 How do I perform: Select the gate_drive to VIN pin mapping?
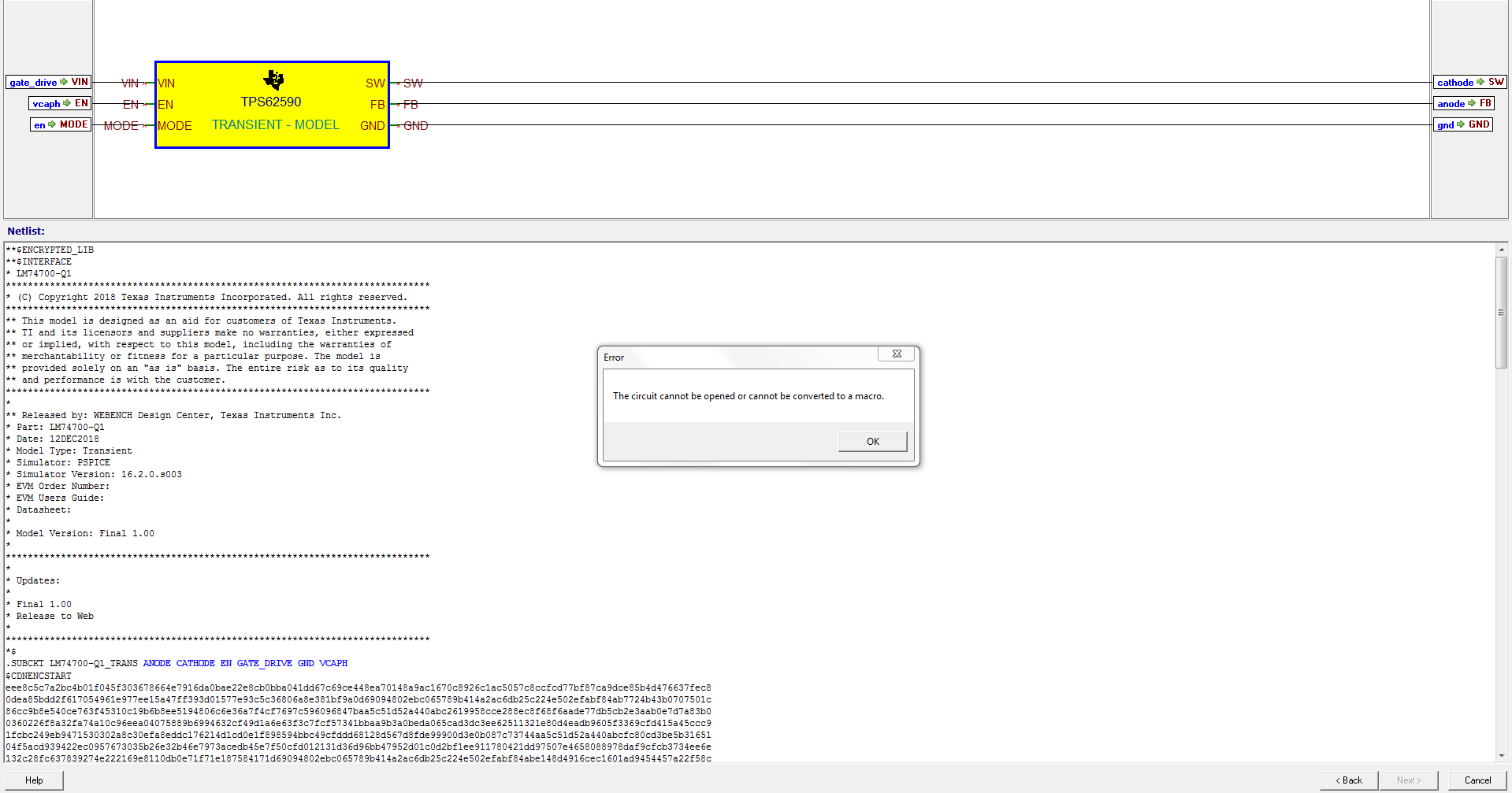[49, 82]
